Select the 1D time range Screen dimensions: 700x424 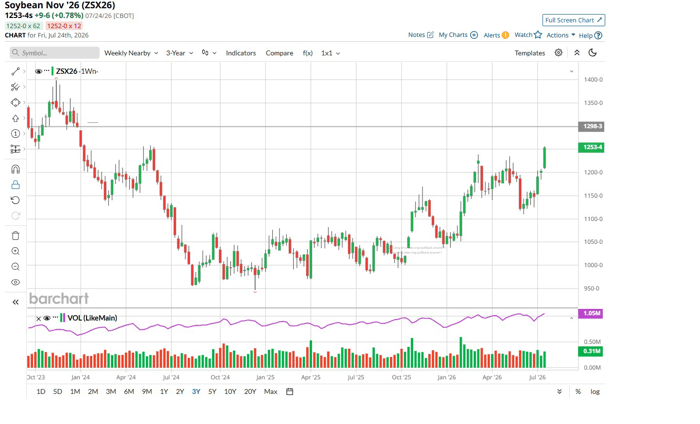click(41, 391)
